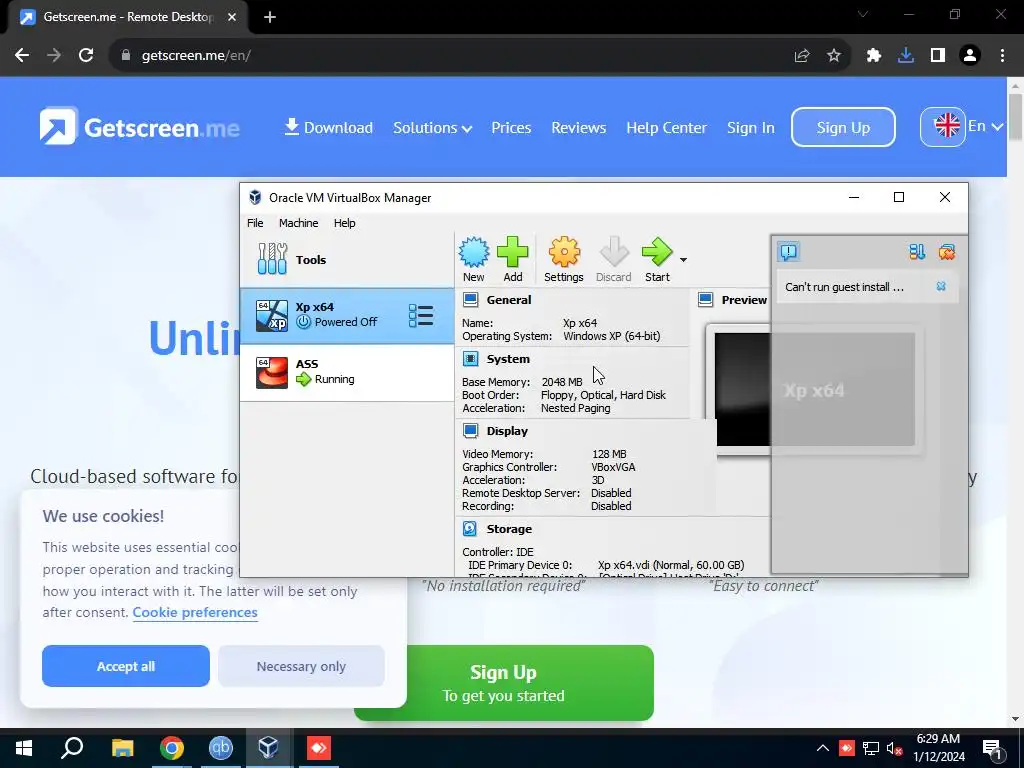
Task: Select the Tools entry in VirtualBox sidebar
Action: click(x=347, y=260)
